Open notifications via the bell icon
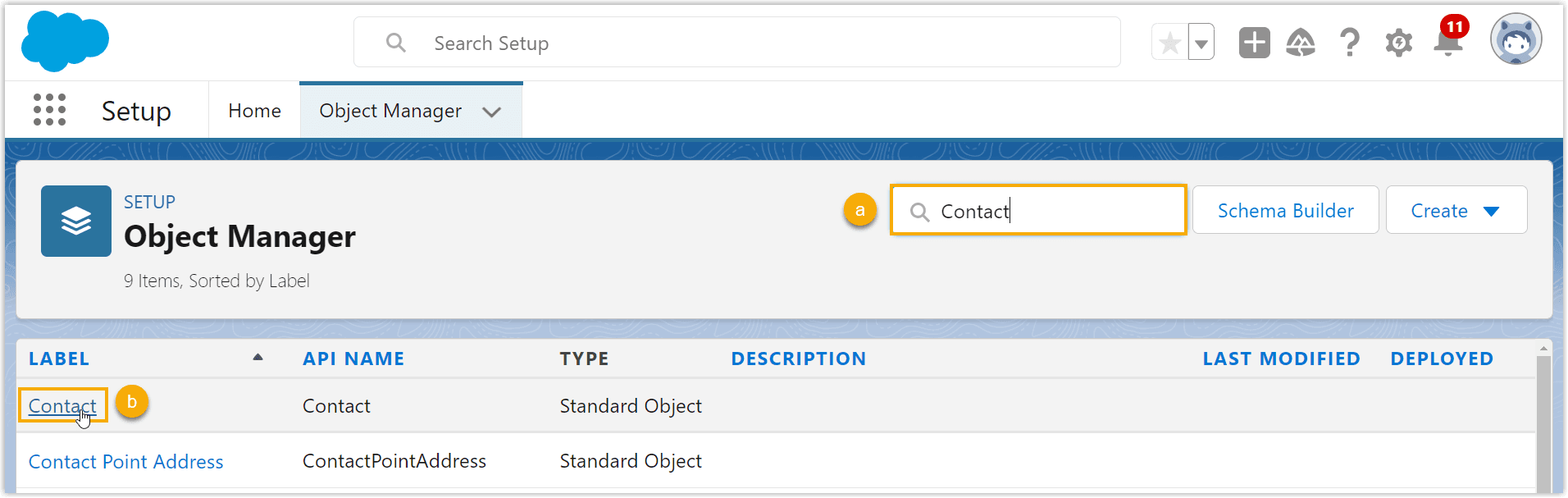The height and width of the screenshot is (498, 1568). (x=1447, y=45)
